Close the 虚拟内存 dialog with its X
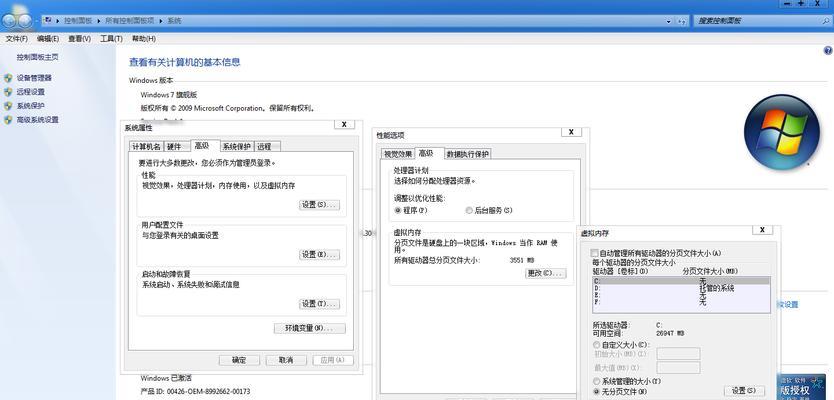Viewport: 834px width, 400px height. tap(762, 230)
